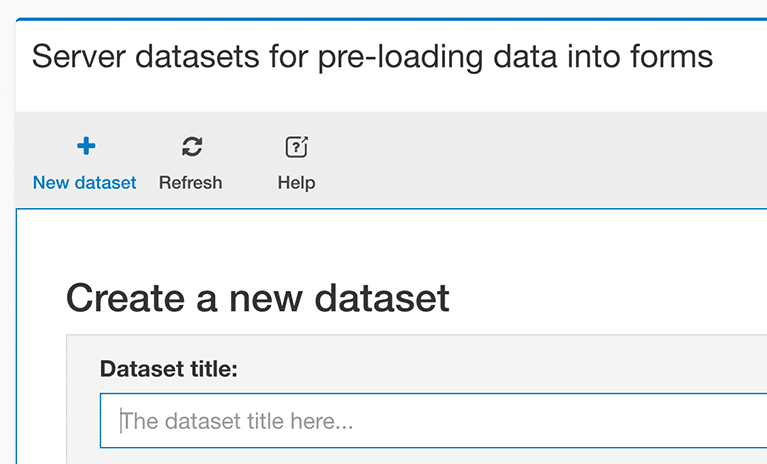Click the gray form panel above "Dataset title:"
Image resolution: width=767 pixels, height=464 pixels.
click(x=416, y=346)
